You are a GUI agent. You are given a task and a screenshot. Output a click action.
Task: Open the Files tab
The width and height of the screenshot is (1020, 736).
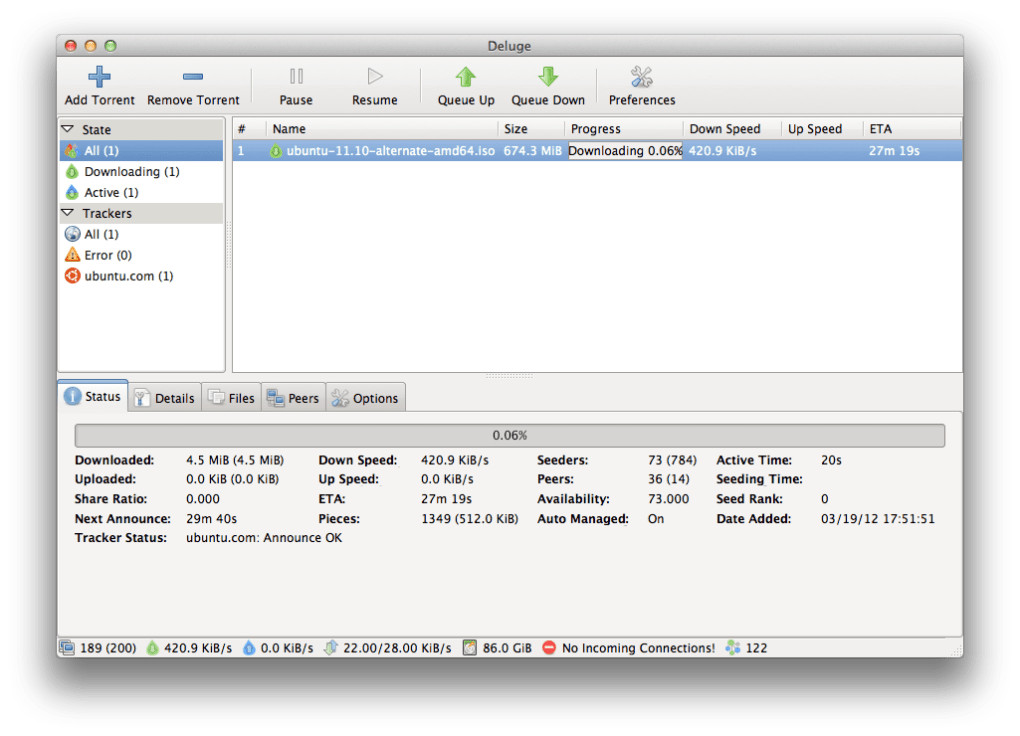click(232, 398)
